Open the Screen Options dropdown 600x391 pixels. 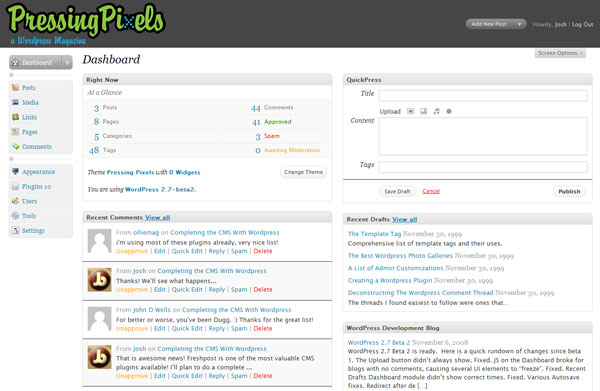click(x=560, y=53)
